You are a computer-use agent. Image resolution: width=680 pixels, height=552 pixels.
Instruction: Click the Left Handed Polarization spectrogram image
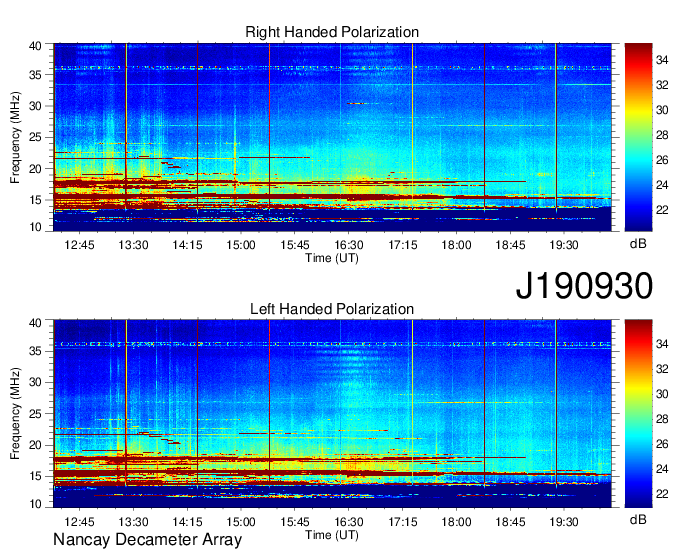[x=332, y=414]
